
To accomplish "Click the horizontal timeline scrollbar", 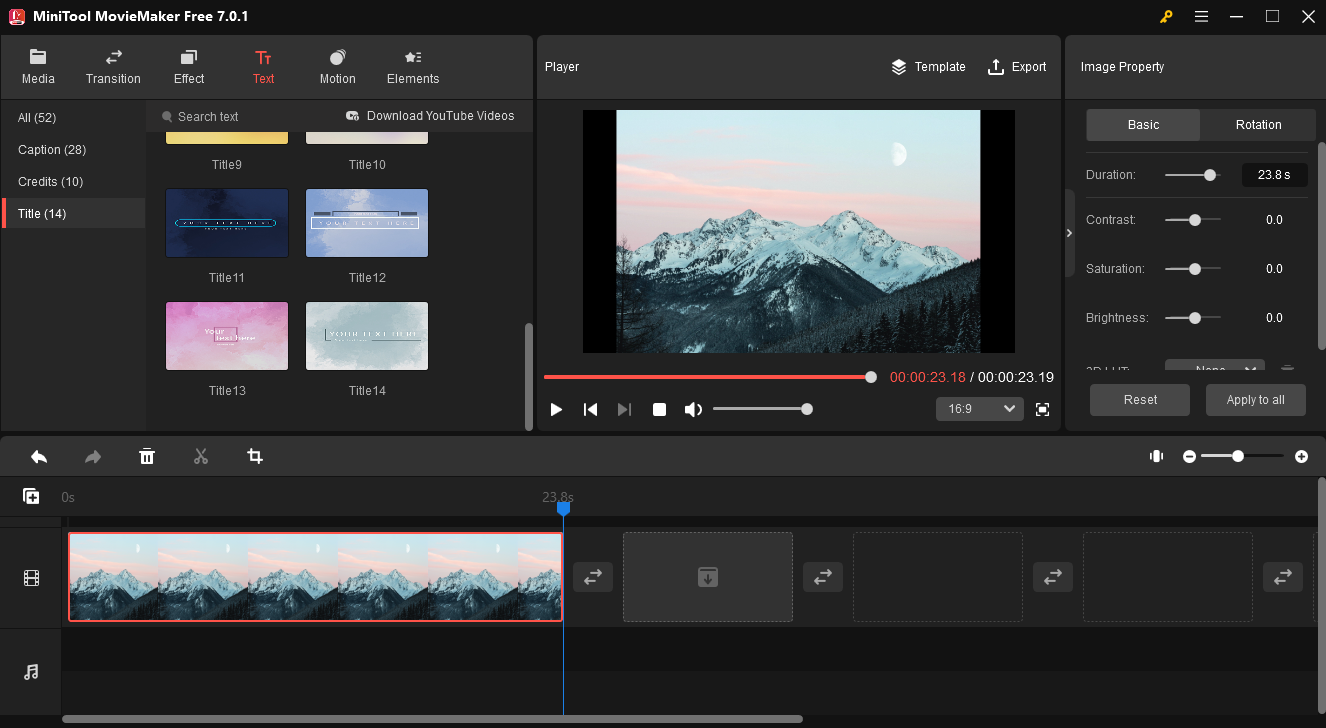I will click(x=432, y=719).
